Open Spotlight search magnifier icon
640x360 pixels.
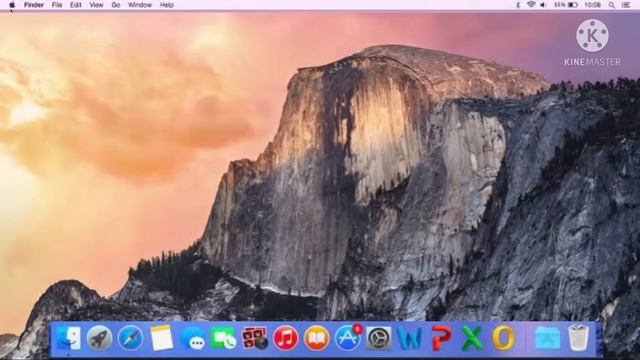611,5
